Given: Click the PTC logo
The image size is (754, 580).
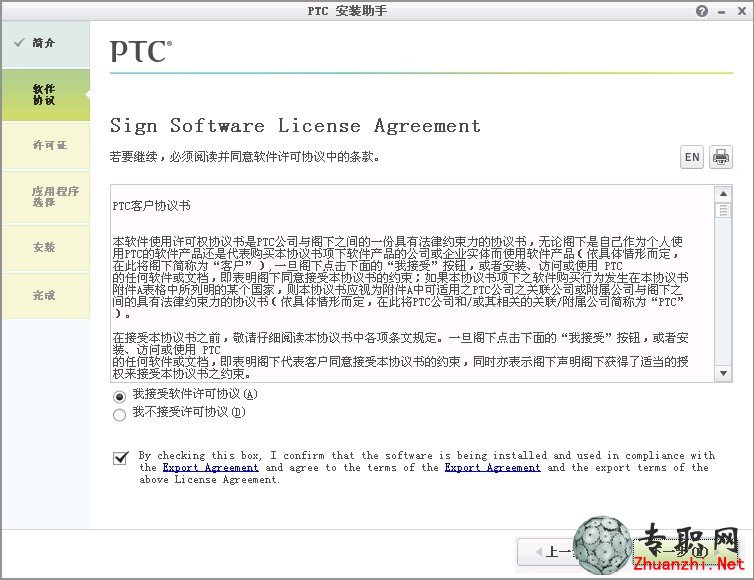Looking at the screenshot, I should pos(140,51).
